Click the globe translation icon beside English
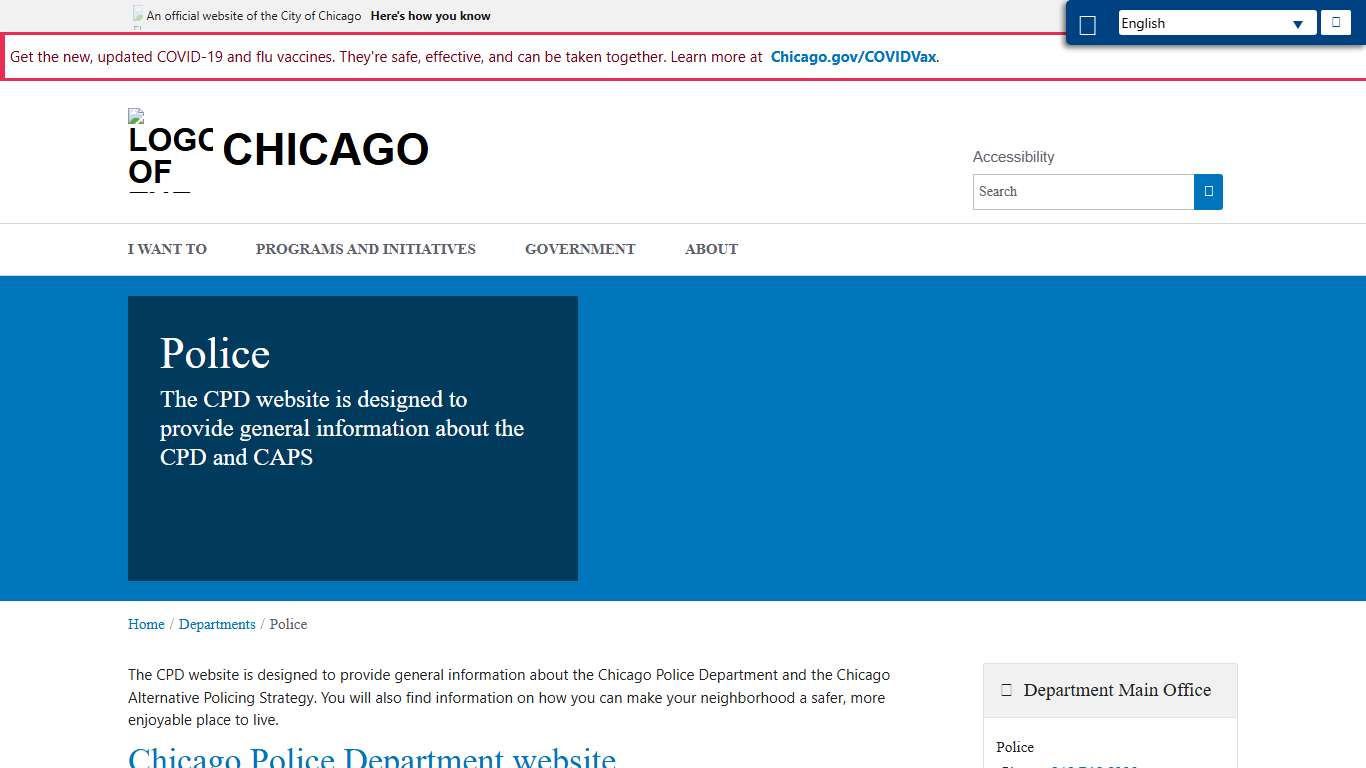The width and height of the screenshot is (1366, 768). coord(1088,23)
